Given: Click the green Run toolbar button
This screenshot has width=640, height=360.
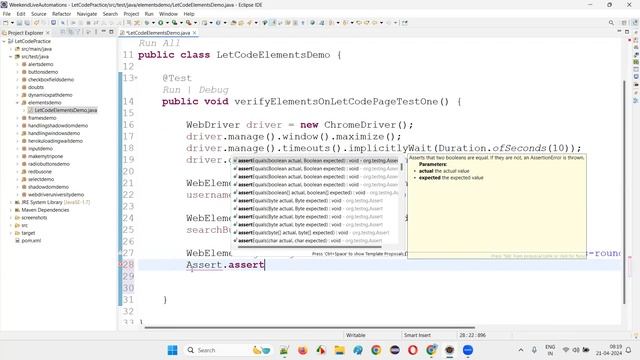Looking at the screenshot, I should tap(161, 23).
